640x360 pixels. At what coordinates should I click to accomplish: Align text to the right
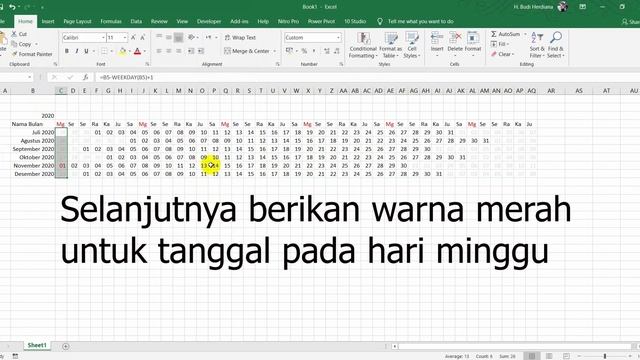(178, 51)
